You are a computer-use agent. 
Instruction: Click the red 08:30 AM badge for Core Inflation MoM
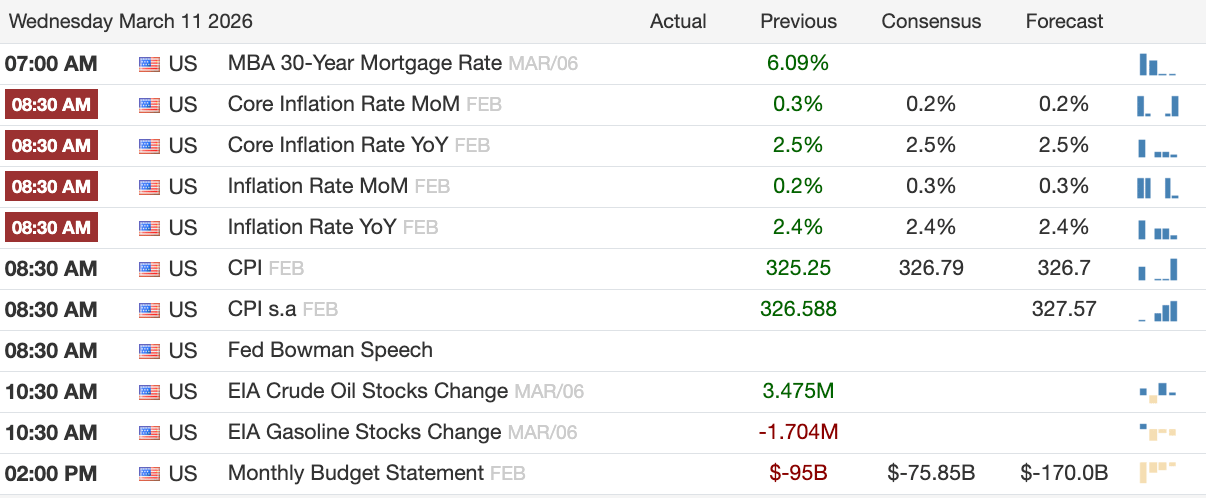point(51,104)
